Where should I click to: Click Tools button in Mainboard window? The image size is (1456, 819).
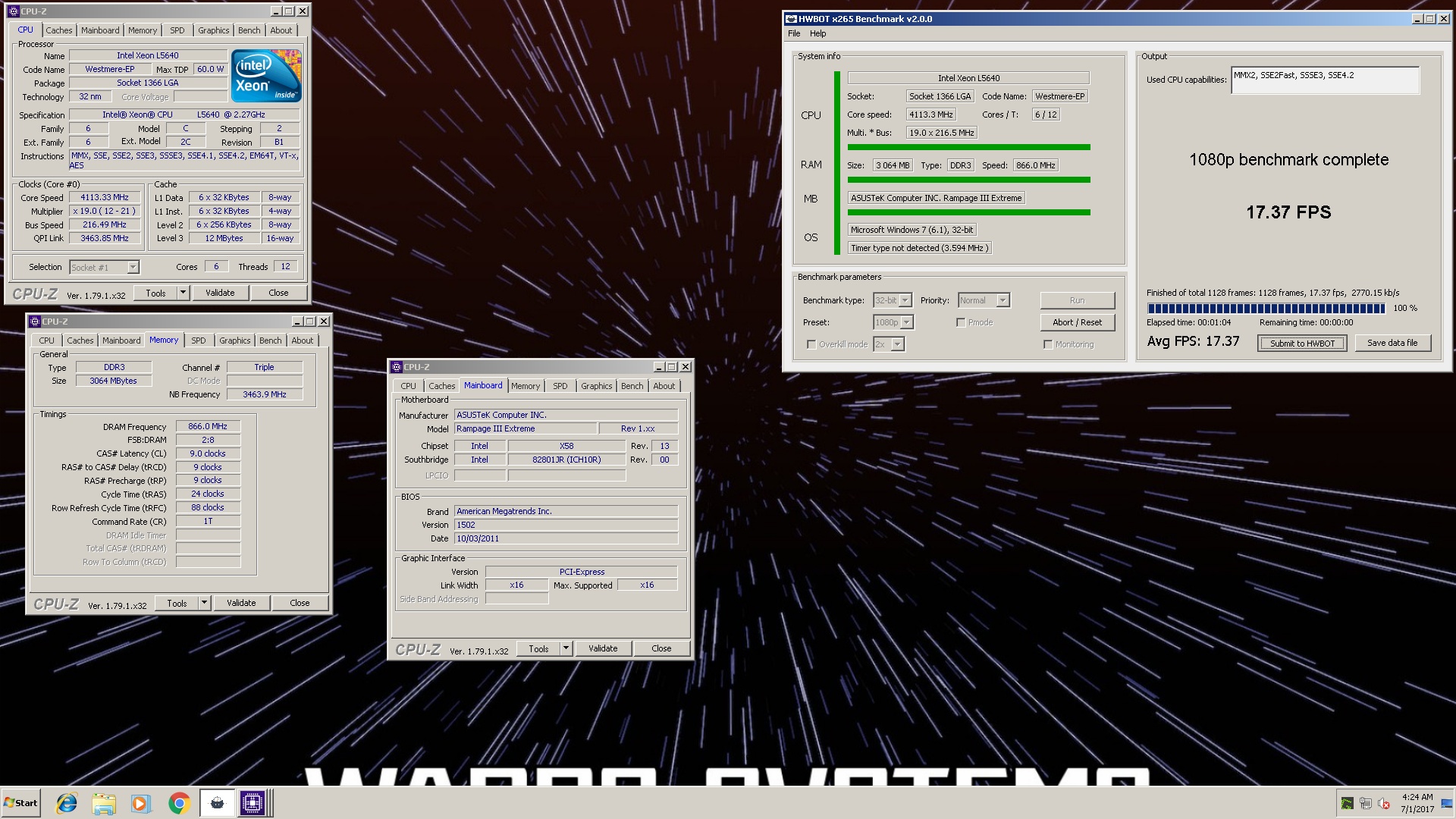pos(538,648)
